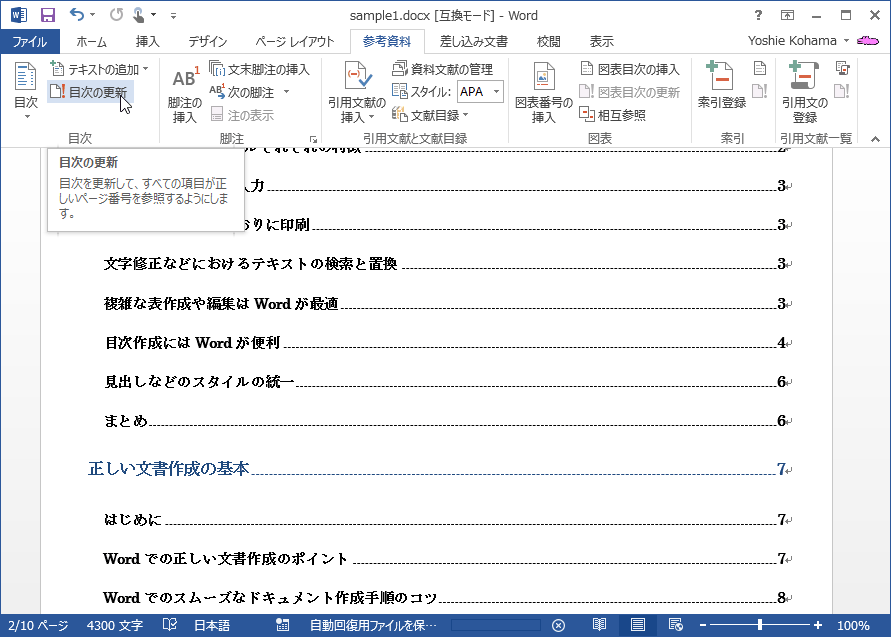Viewport: 891px width, 637px height.
Task: Click 文末脚注の挿入 (Insert Endnote)
Action: (259, 69)
